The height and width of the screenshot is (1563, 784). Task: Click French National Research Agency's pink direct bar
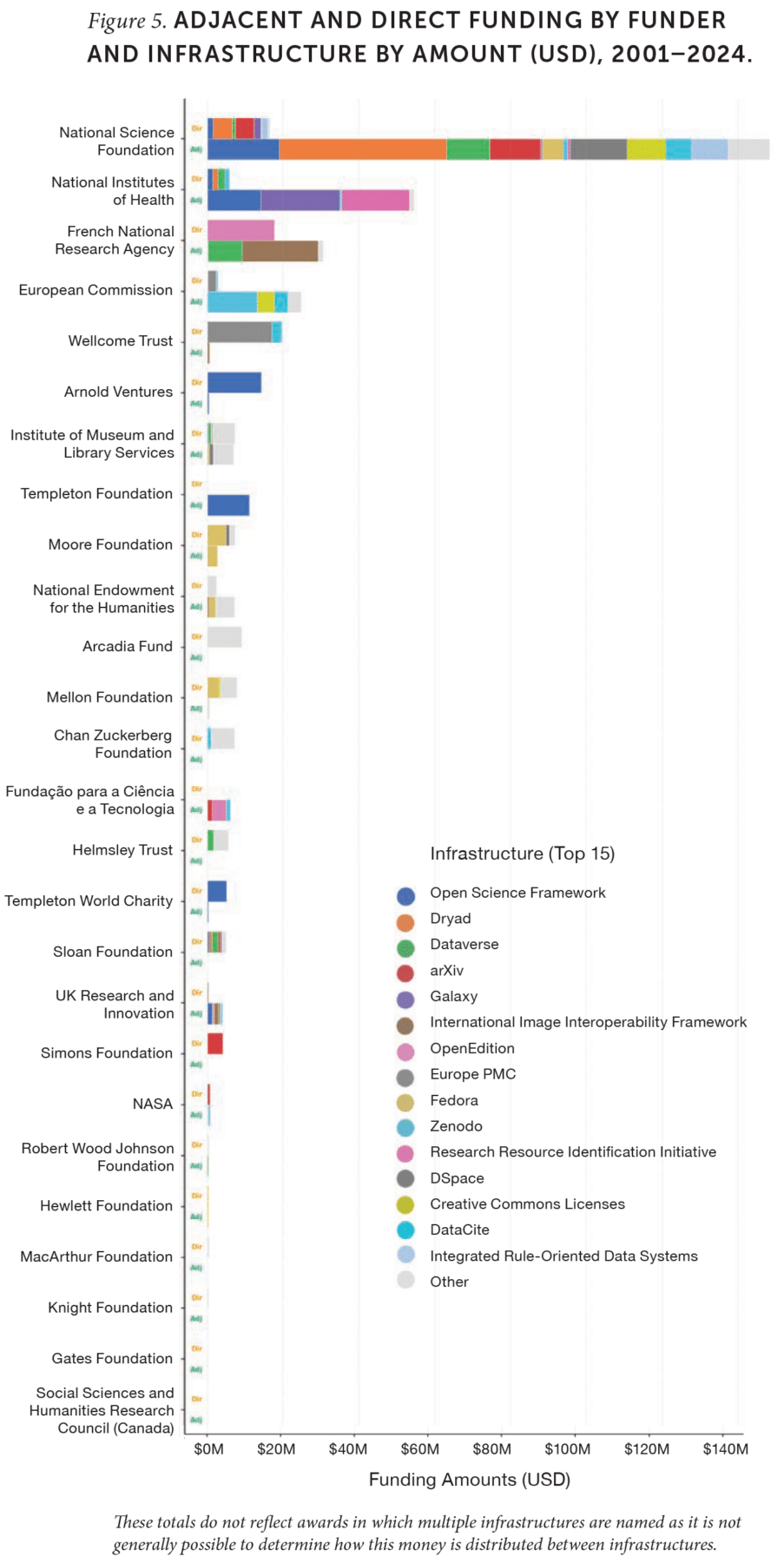tap(240, 230)
